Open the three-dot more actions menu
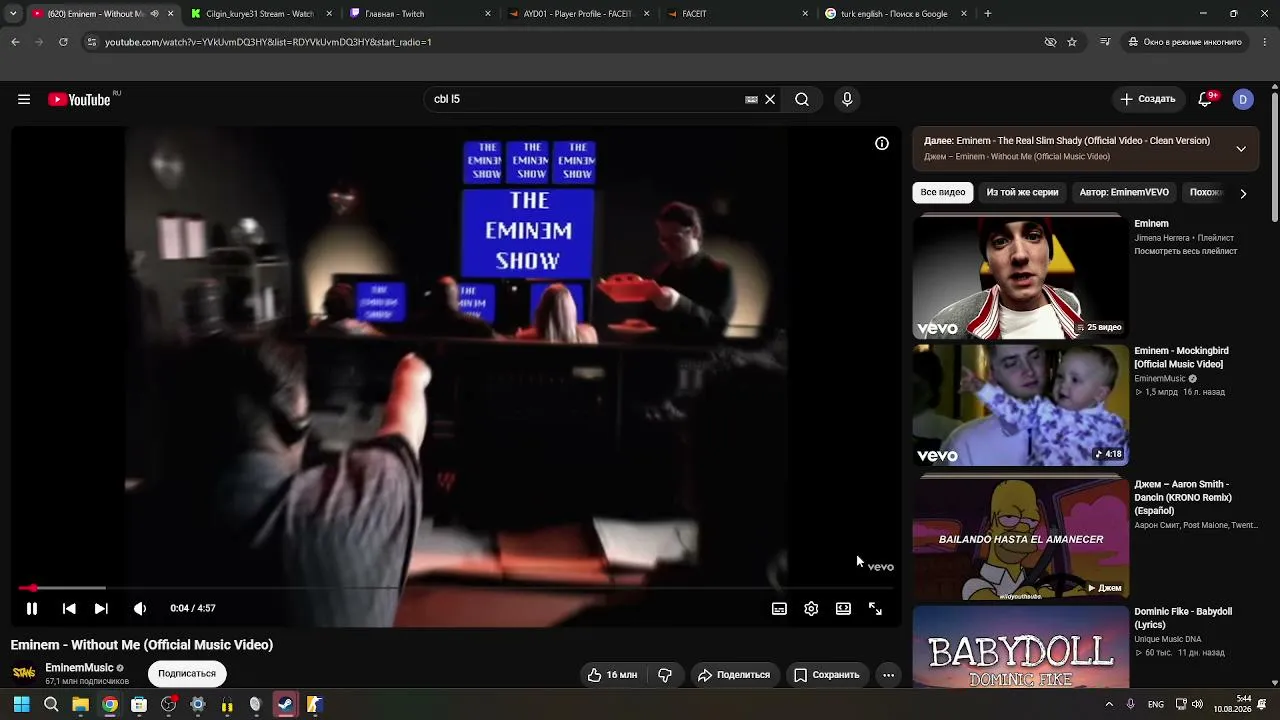The image size is (1280, 720). tap(888, 675)
